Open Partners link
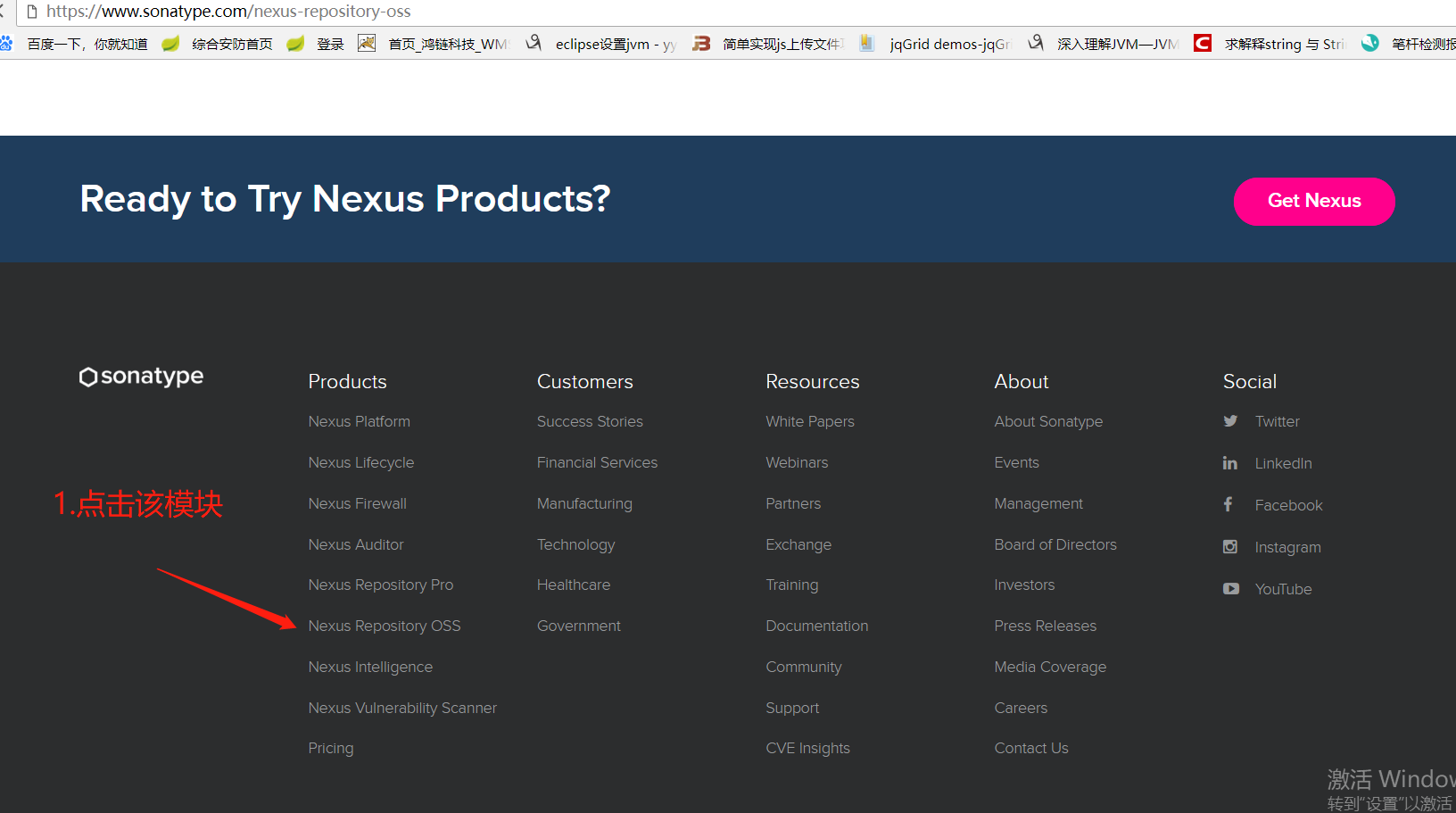The height and width of the screenshot is (813, 1456). [793, 503]
